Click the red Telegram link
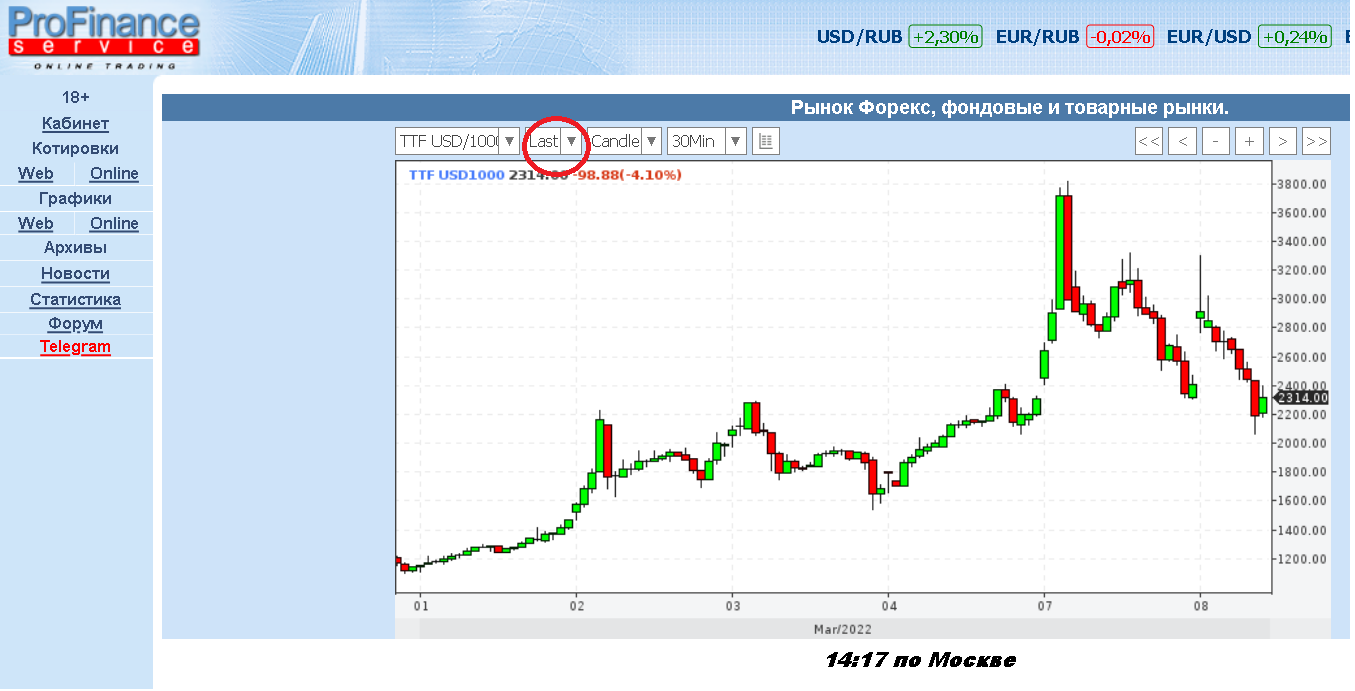Viewport: 1355px width, 691px height. click(75, 347)
